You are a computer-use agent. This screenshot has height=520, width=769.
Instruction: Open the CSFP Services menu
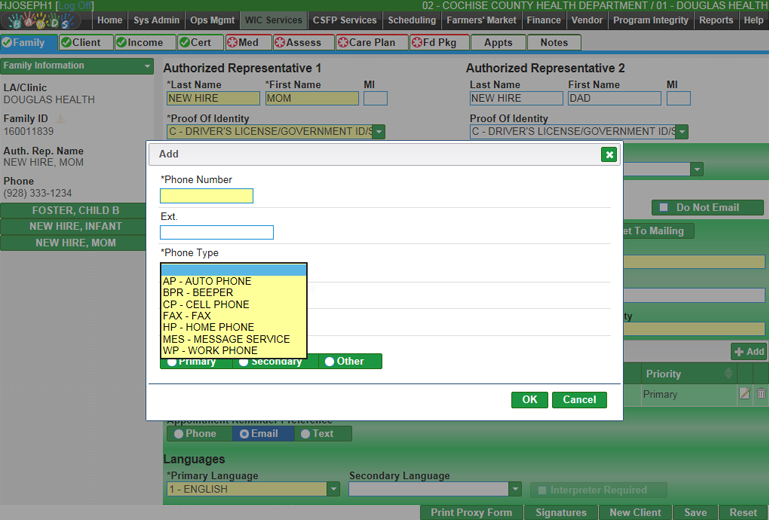pos(345,20)
